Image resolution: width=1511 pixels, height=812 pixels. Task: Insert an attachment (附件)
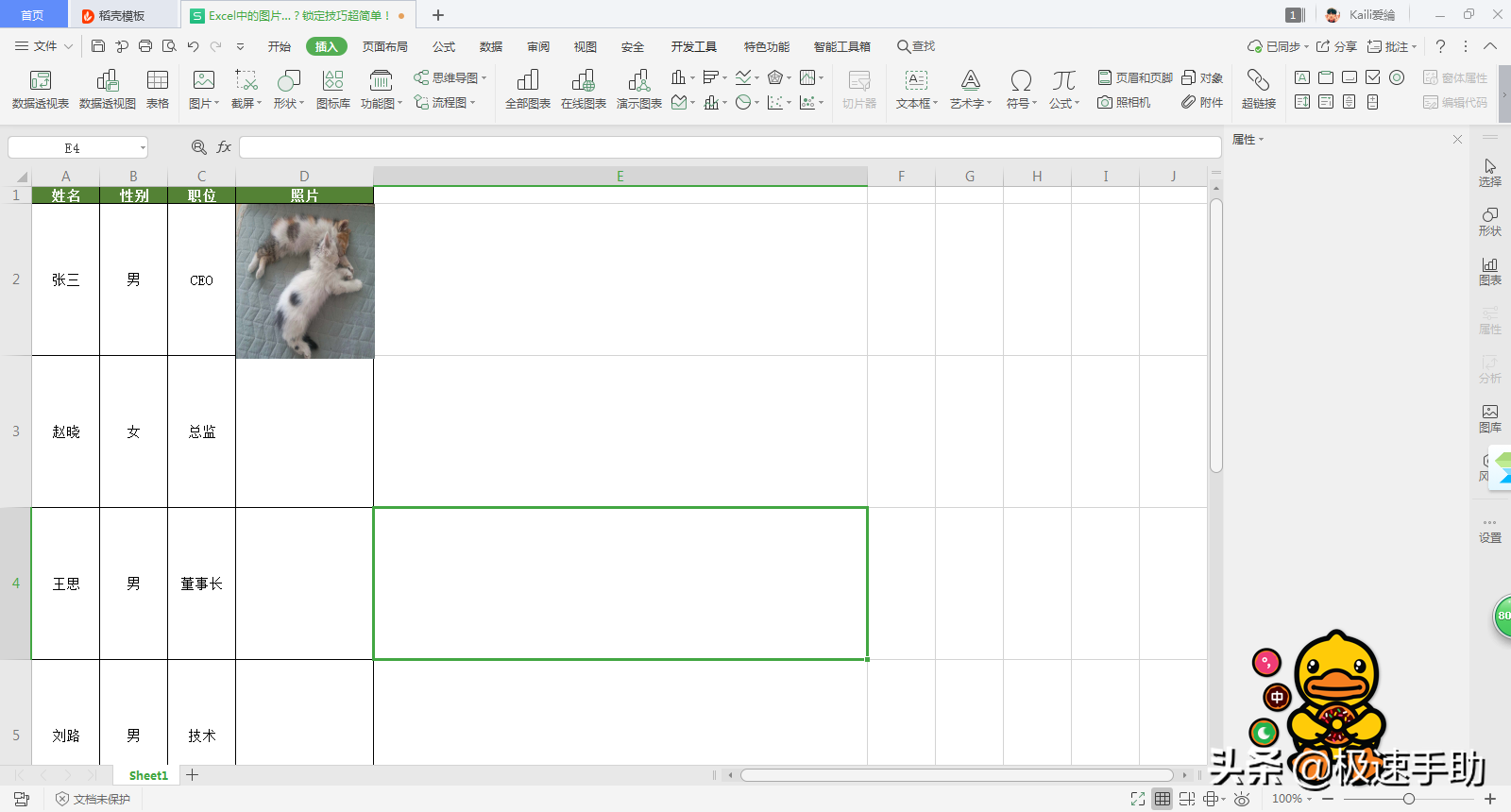pos(1202,102)
